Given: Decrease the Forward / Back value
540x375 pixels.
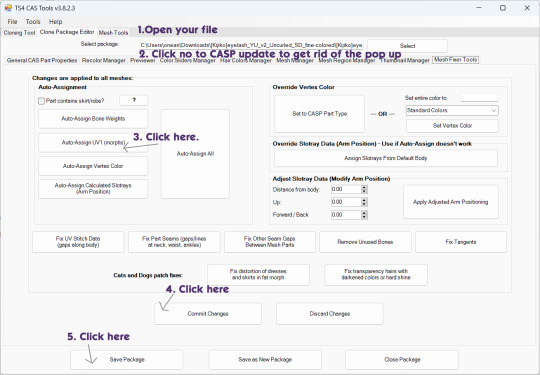Looking at the screenshot, I should [364, 217].
